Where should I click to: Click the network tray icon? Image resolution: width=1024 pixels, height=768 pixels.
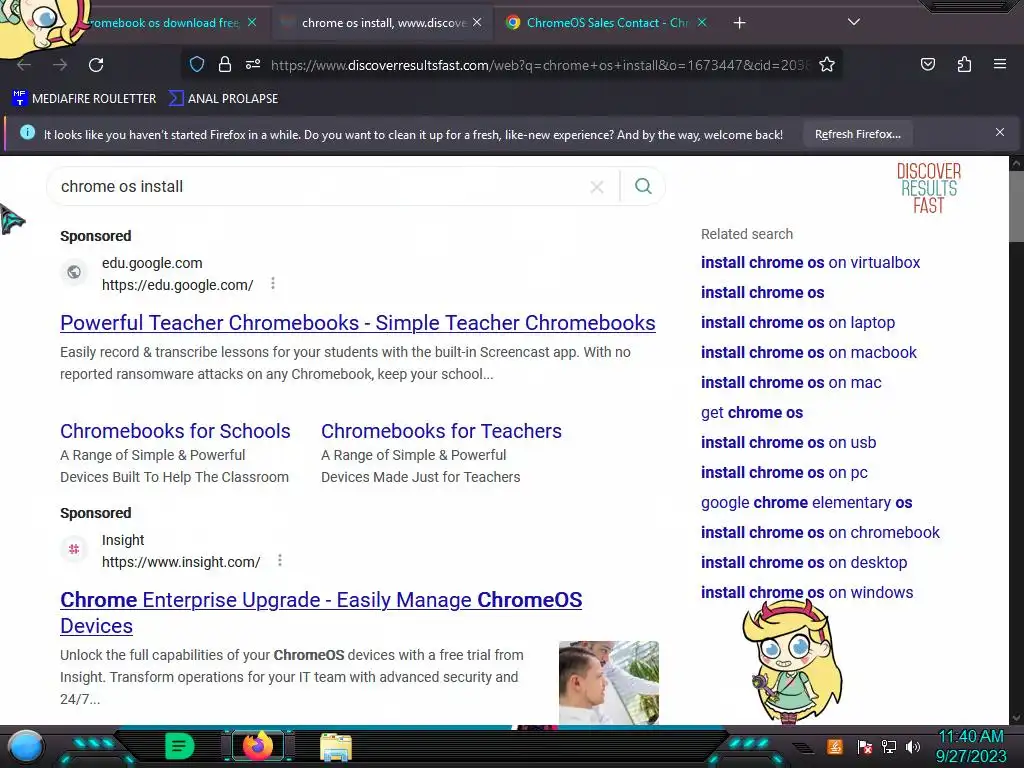889,746
